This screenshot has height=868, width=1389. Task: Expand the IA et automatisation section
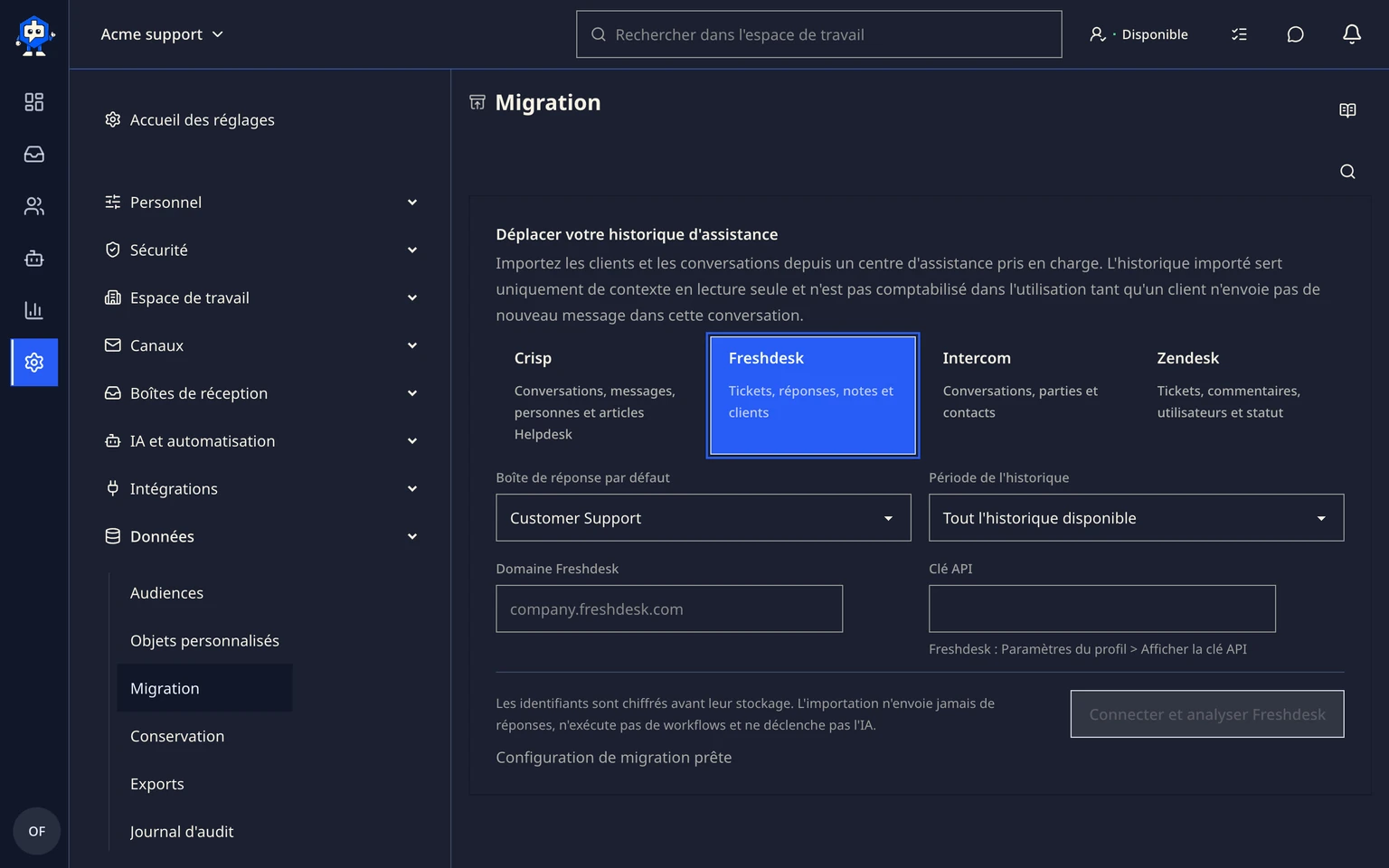coord(261,441)
